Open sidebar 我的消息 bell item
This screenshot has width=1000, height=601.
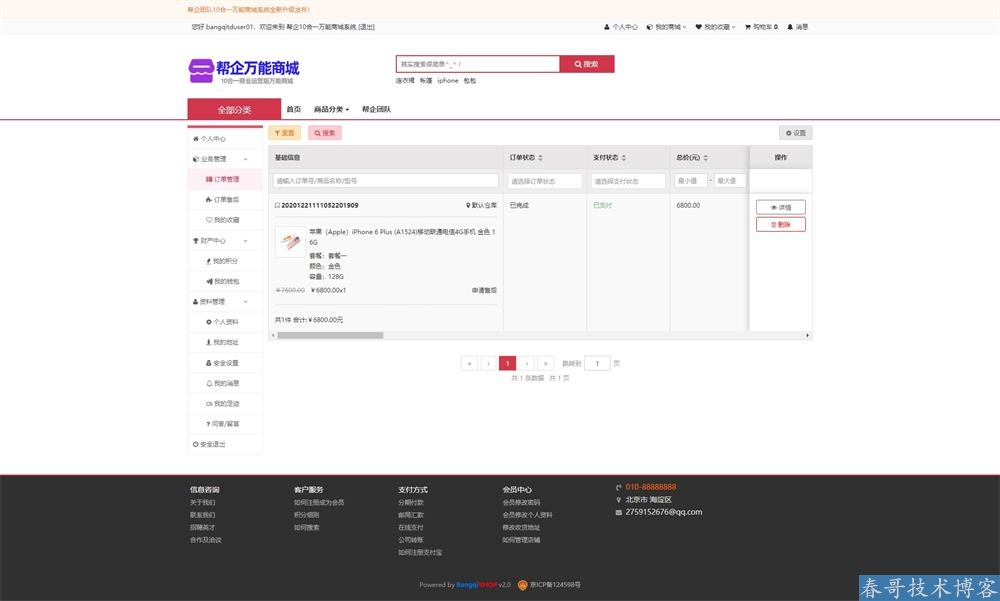(225, 383)
